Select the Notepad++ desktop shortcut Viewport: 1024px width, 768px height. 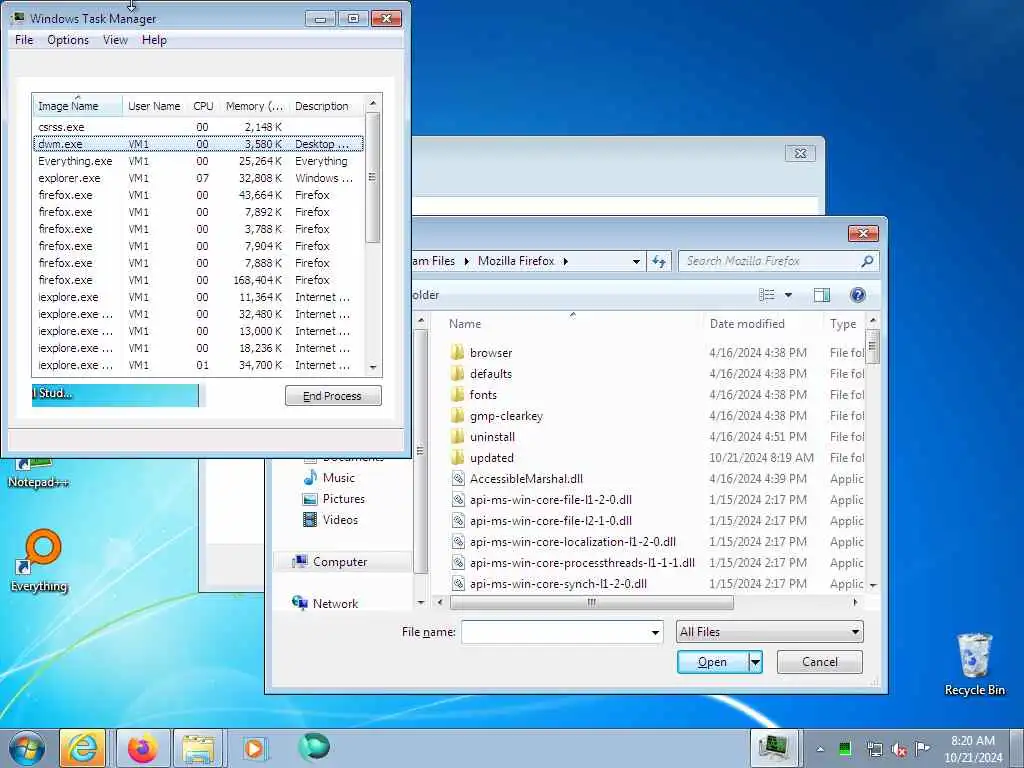coord(39,474)
